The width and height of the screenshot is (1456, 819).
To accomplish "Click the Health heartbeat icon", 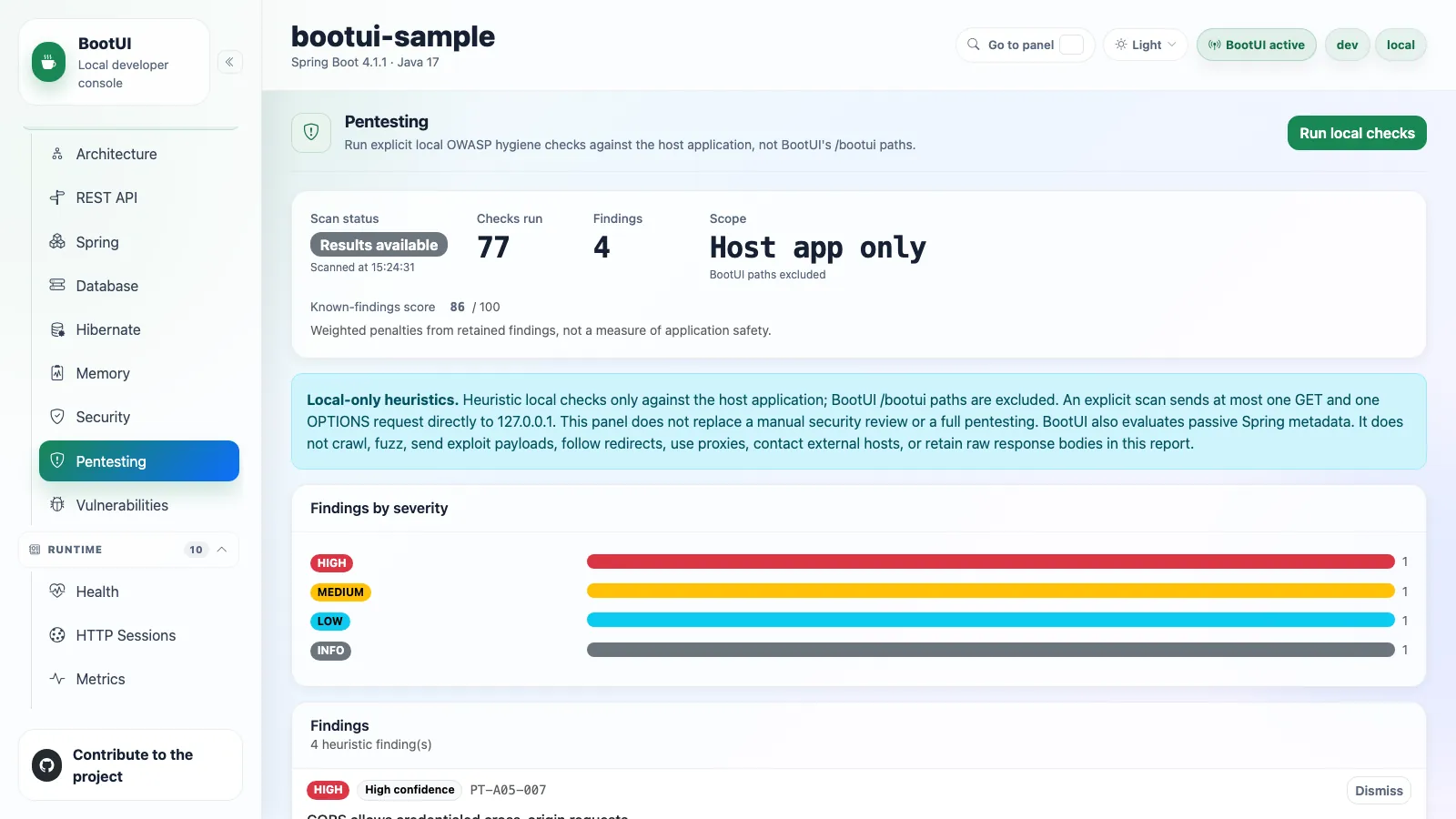I will [57, 591].
